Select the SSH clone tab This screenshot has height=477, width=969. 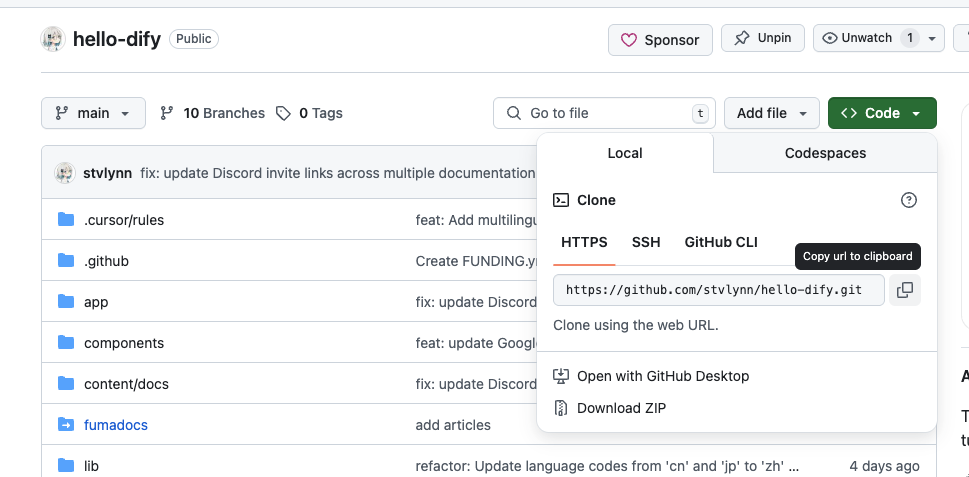coord(645,242)
